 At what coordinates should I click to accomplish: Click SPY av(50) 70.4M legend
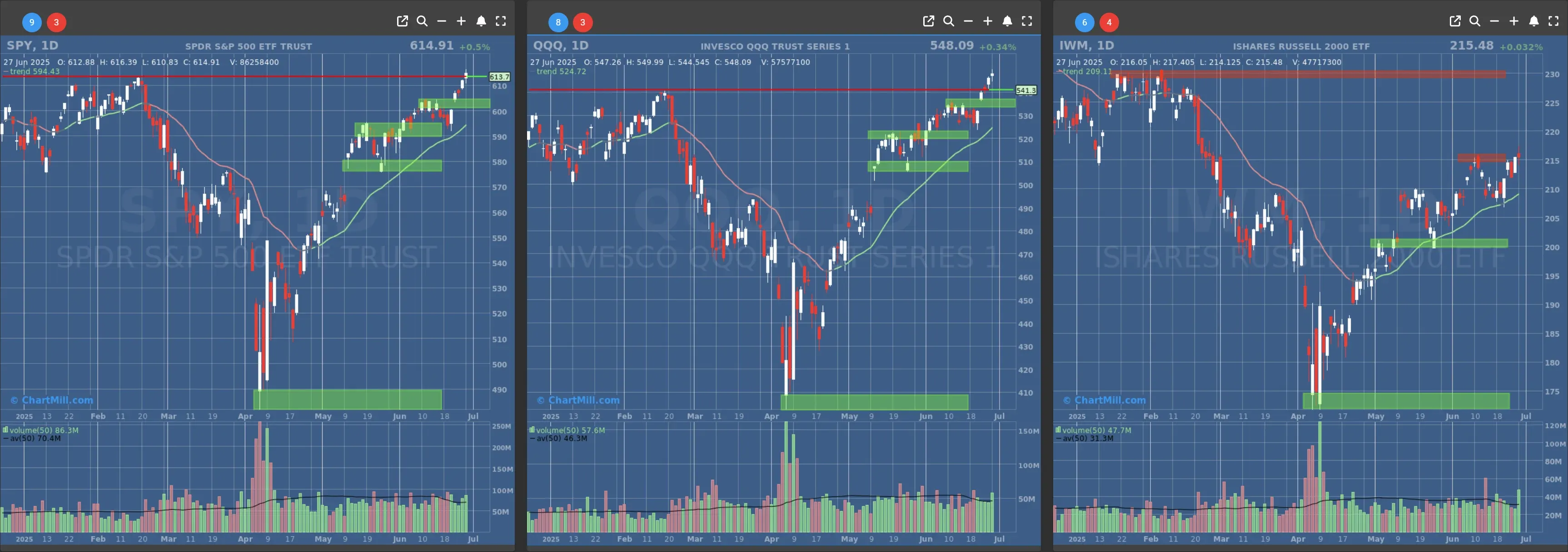(x=32, y=438)
